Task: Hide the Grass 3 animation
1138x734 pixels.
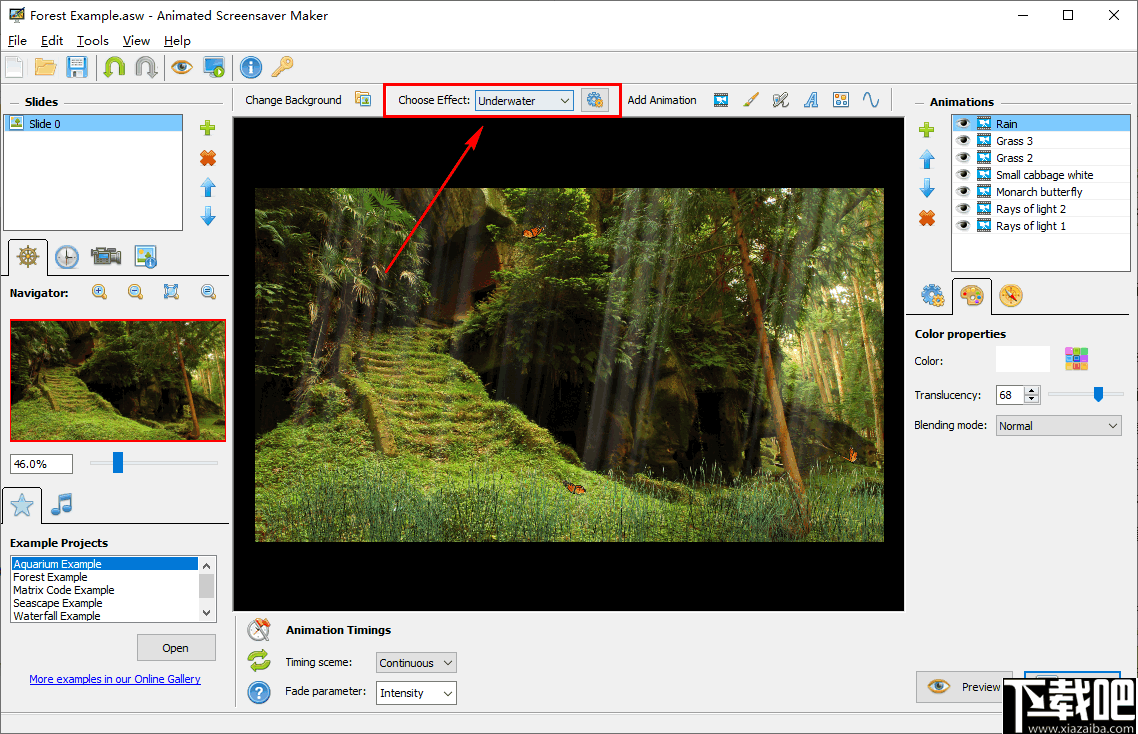Action: click(x=964, y=140)
